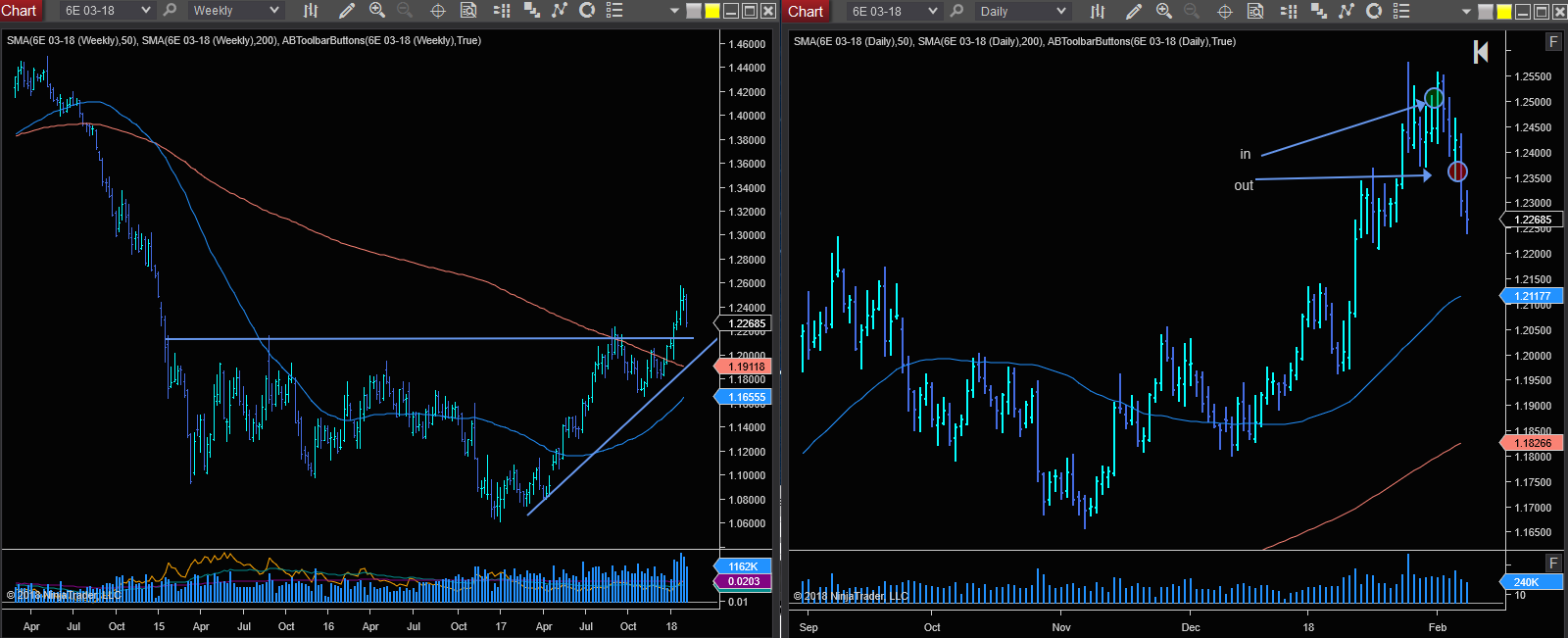Click yellow interval link swatch in Weekly chart
1568x638 pixels.
pyautogui.click(x=712, y=12)
